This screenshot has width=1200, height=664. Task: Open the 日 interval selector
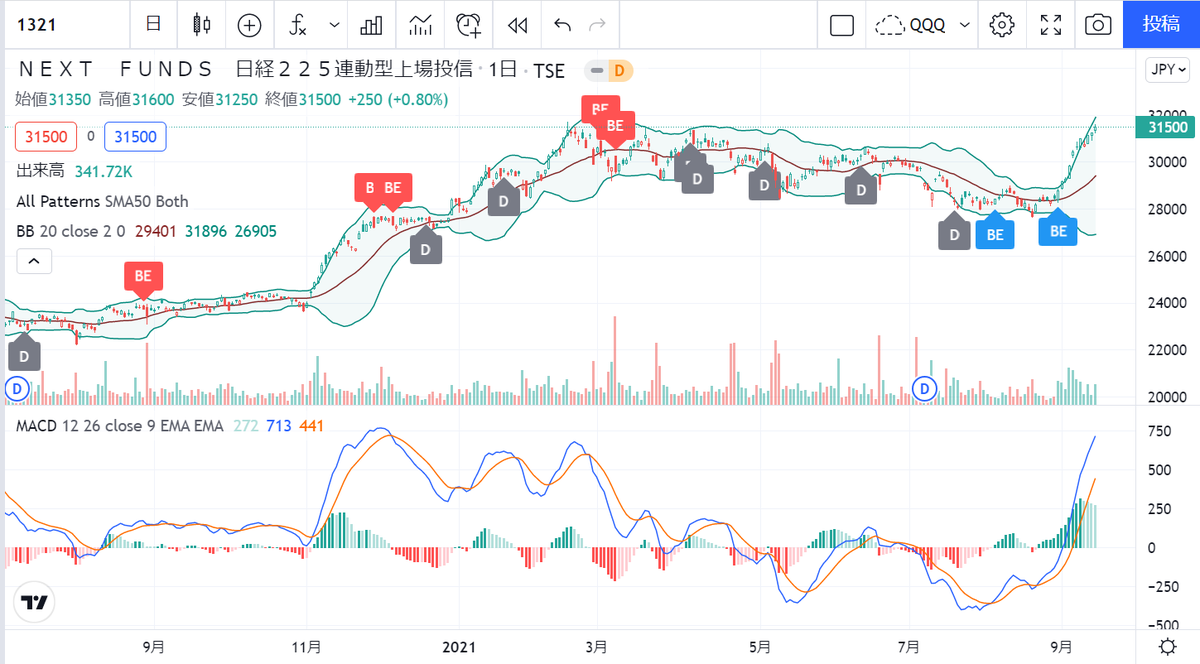pyautogui.click(x=153, y=24)
